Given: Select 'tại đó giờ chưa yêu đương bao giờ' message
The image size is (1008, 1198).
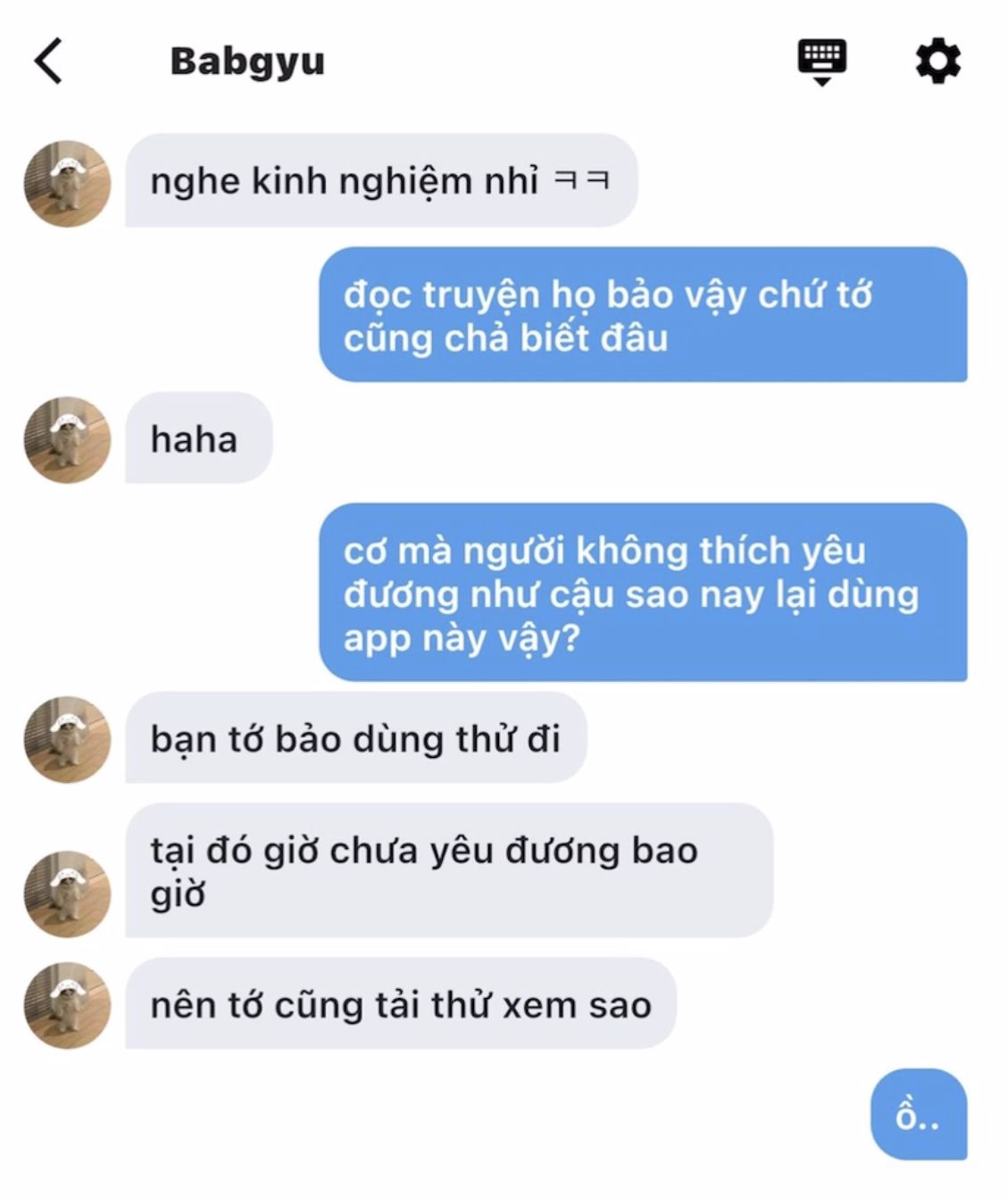Looking at the screenshot, I should pos(449,870).
